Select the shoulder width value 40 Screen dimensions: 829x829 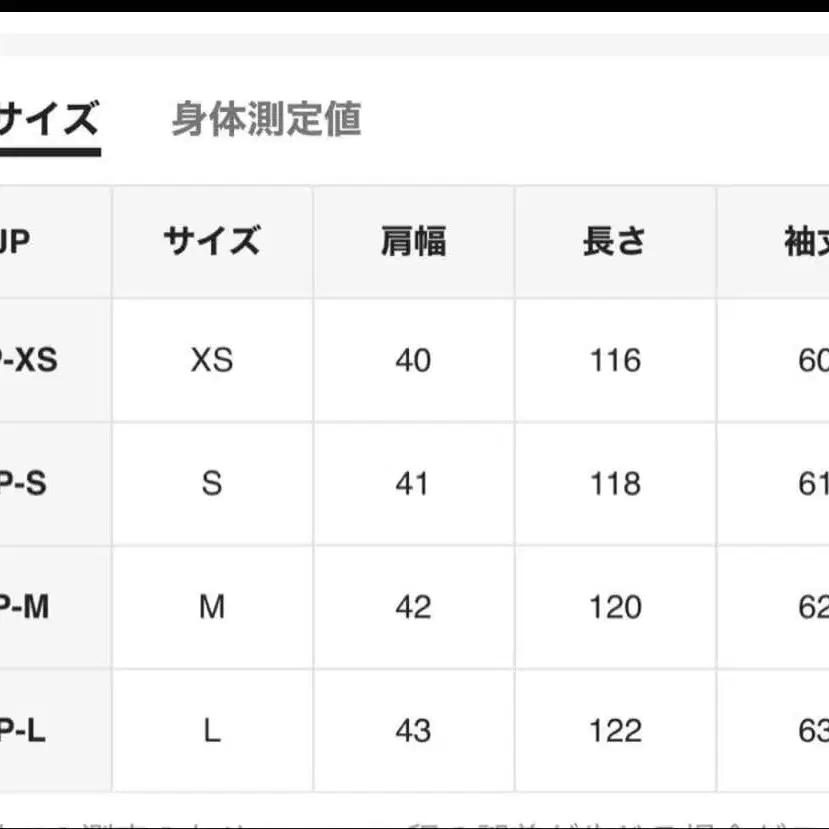[413, 359]
